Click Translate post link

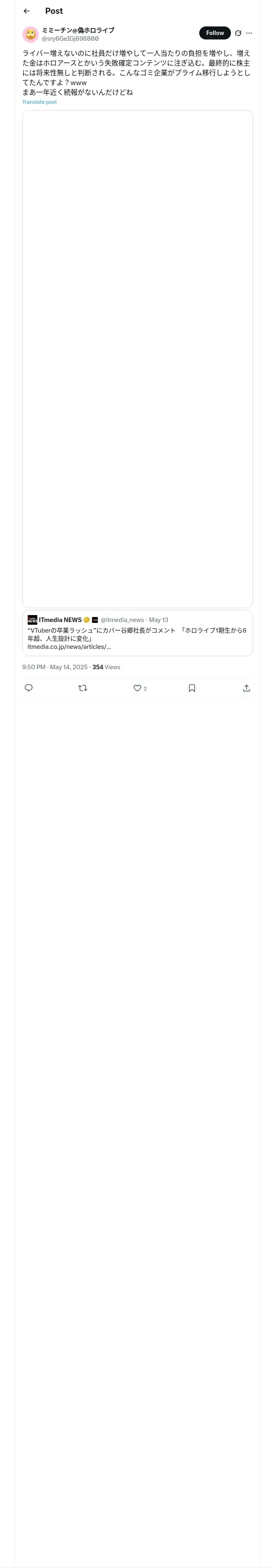tap(40, 102)
